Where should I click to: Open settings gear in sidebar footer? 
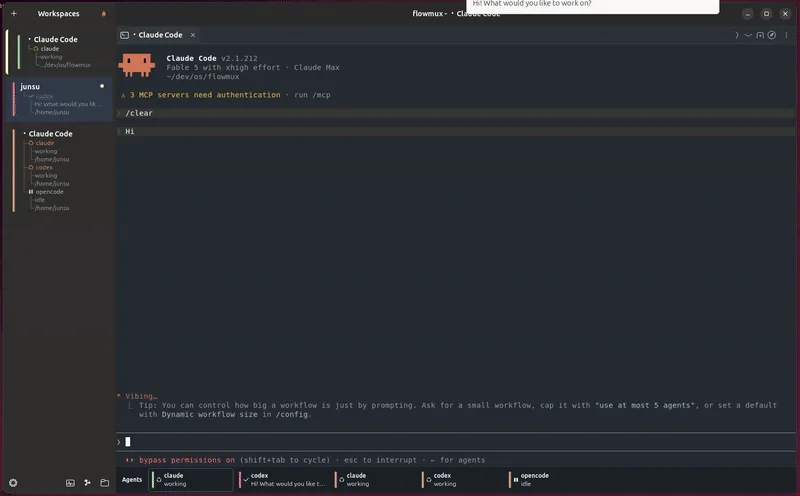(13, 483)
